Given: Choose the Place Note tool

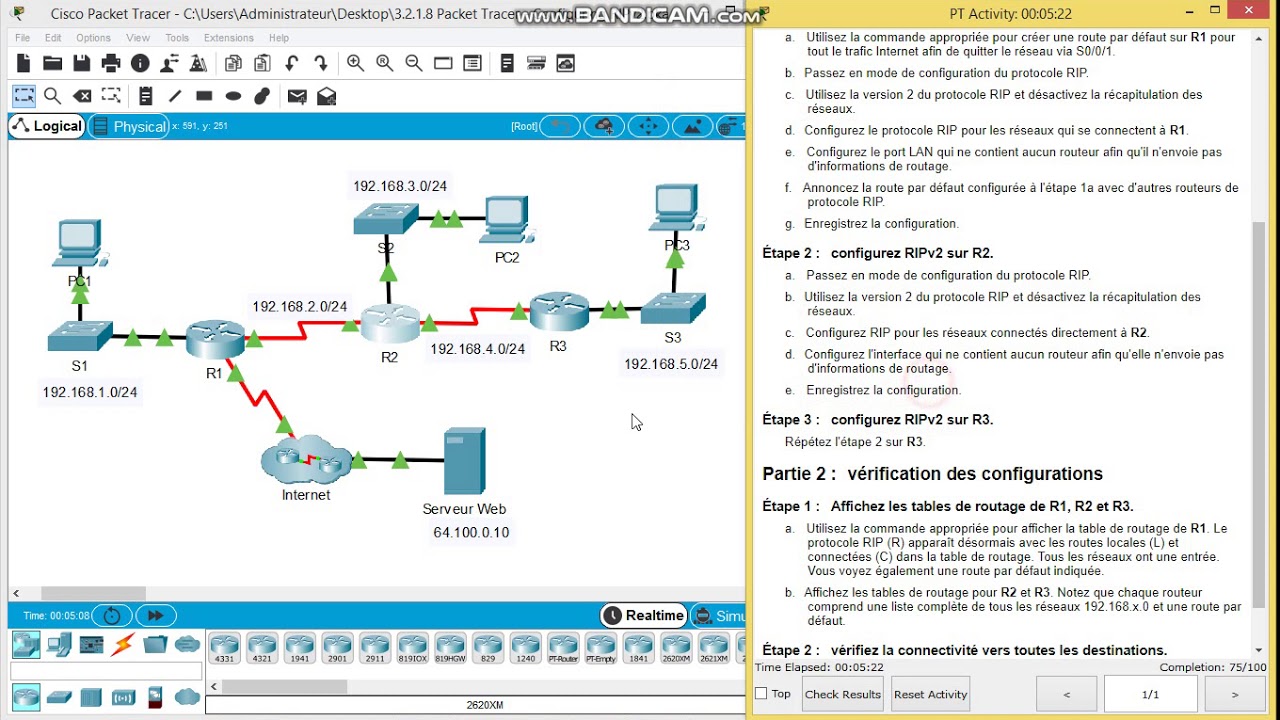Looking at the screenshot, I should [x=146, y=96].
